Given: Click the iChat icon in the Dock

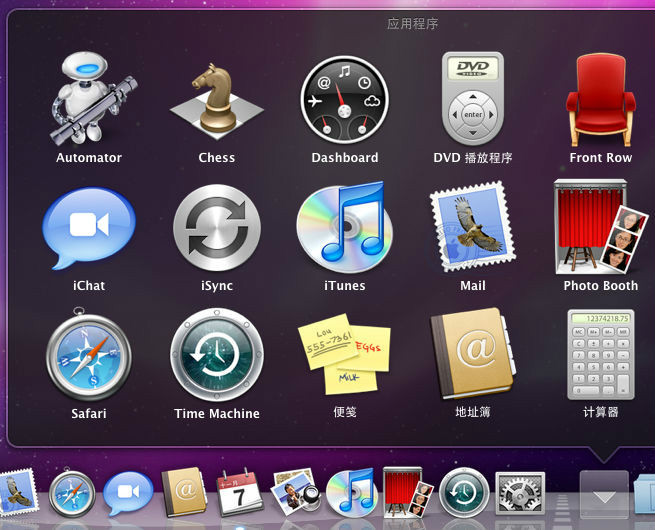Looking at the screenshot, I should 128,493.
